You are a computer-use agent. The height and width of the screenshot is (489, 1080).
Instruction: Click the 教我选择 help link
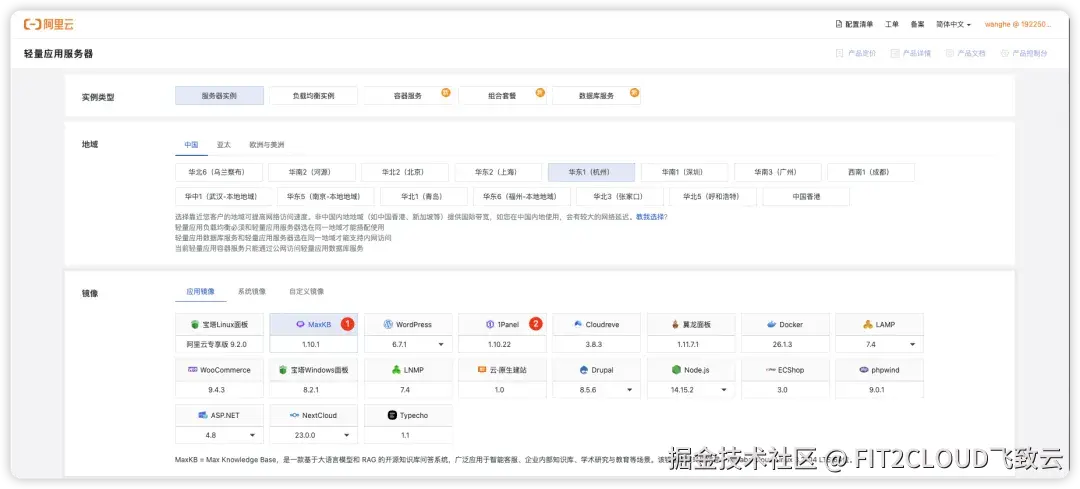tap(650, 217)
